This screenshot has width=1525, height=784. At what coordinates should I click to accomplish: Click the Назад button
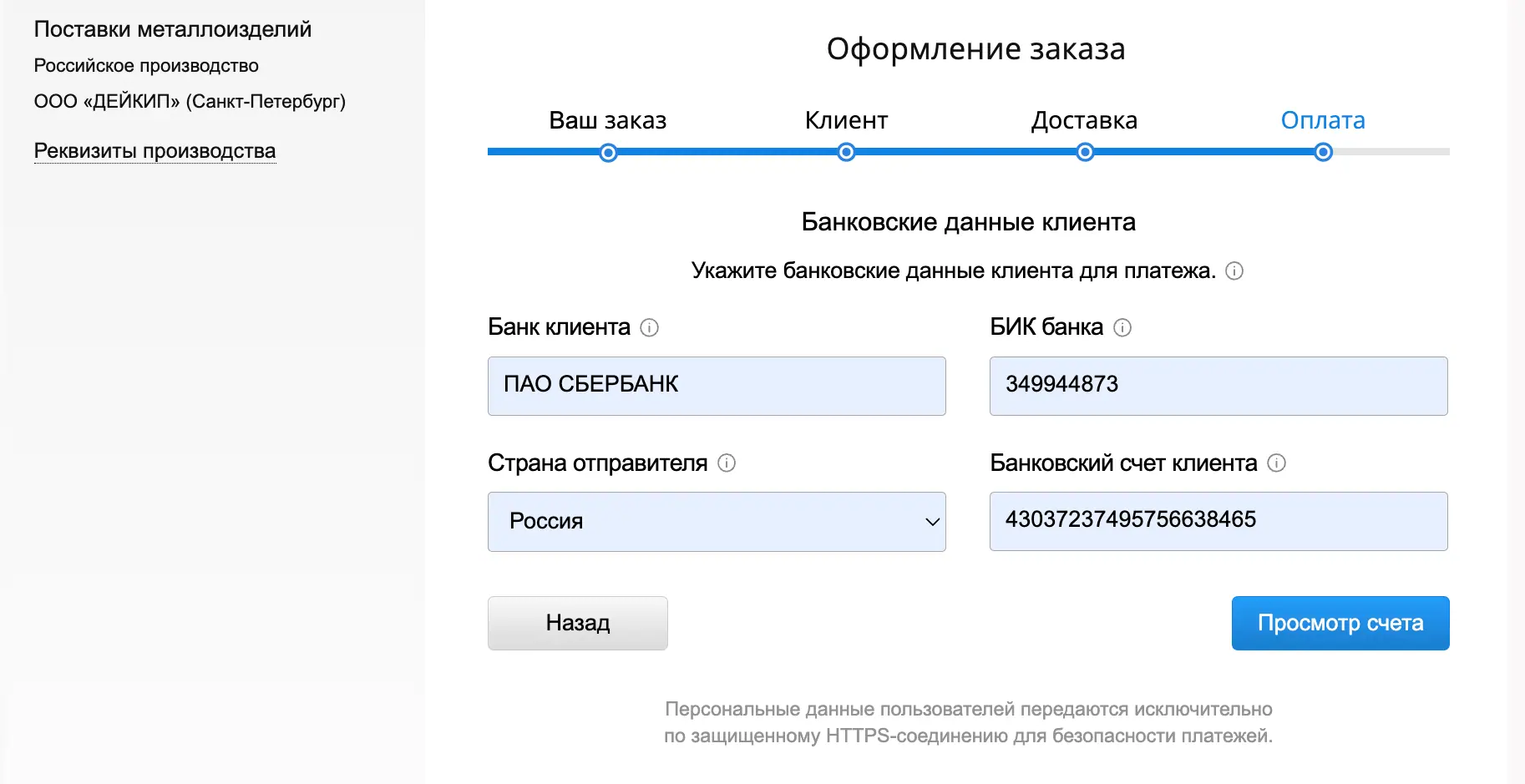(578, 623)
